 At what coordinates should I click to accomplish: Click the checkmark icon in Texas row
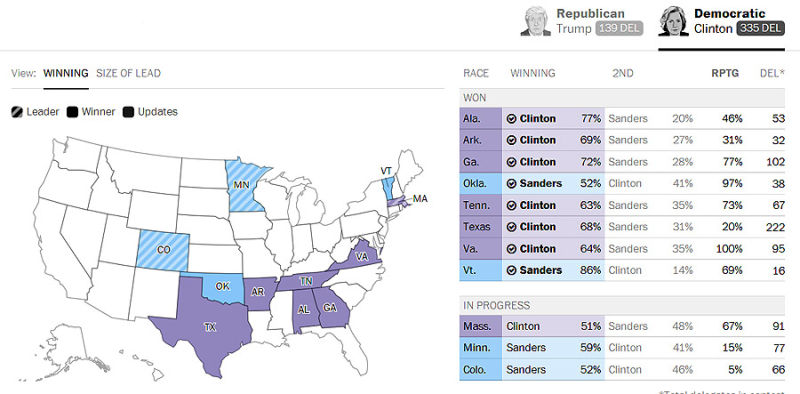coord(512,227)
